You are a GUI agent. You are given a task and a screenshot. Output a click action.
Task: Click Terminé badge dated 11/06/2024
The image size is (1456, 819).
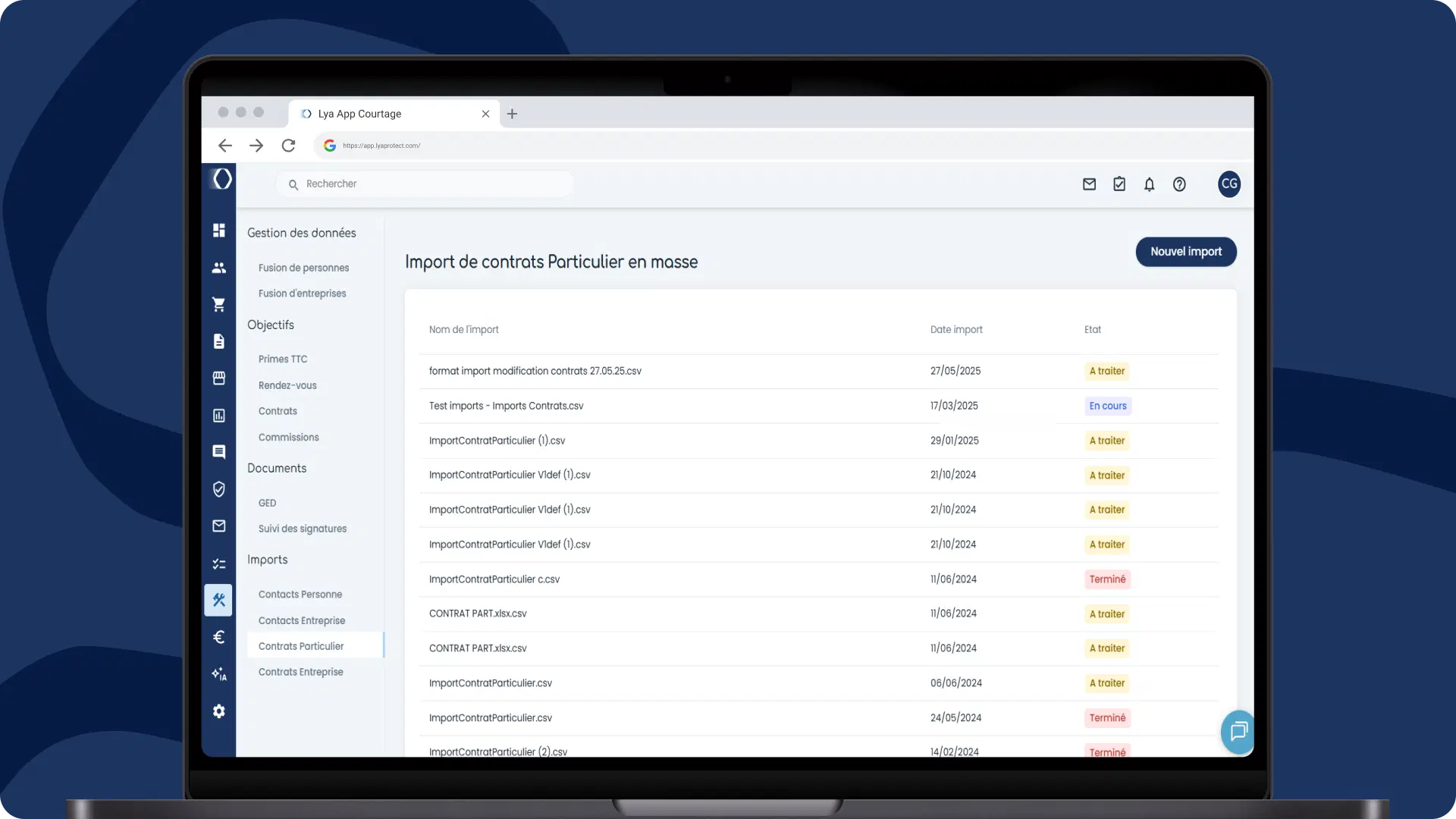coord(1107,579)
